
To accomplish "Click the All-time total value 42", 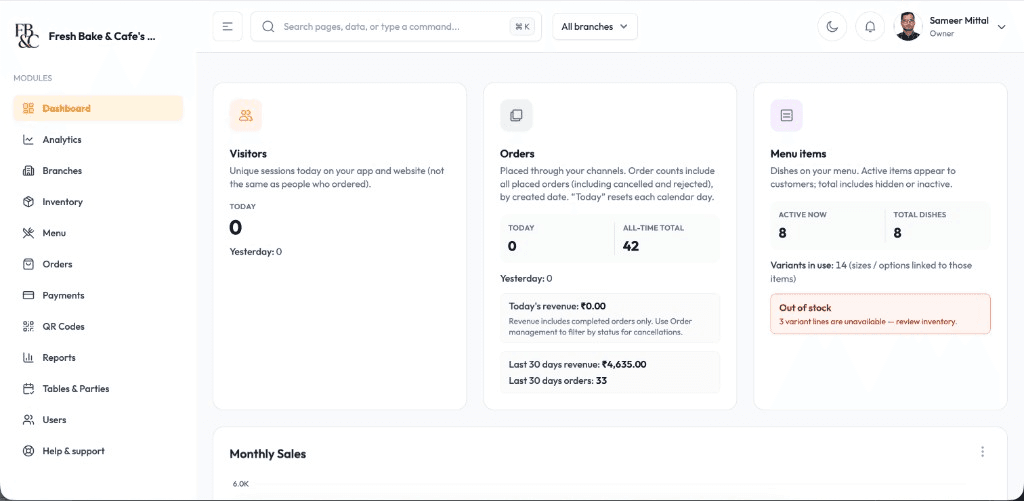I will click(631, 246).
